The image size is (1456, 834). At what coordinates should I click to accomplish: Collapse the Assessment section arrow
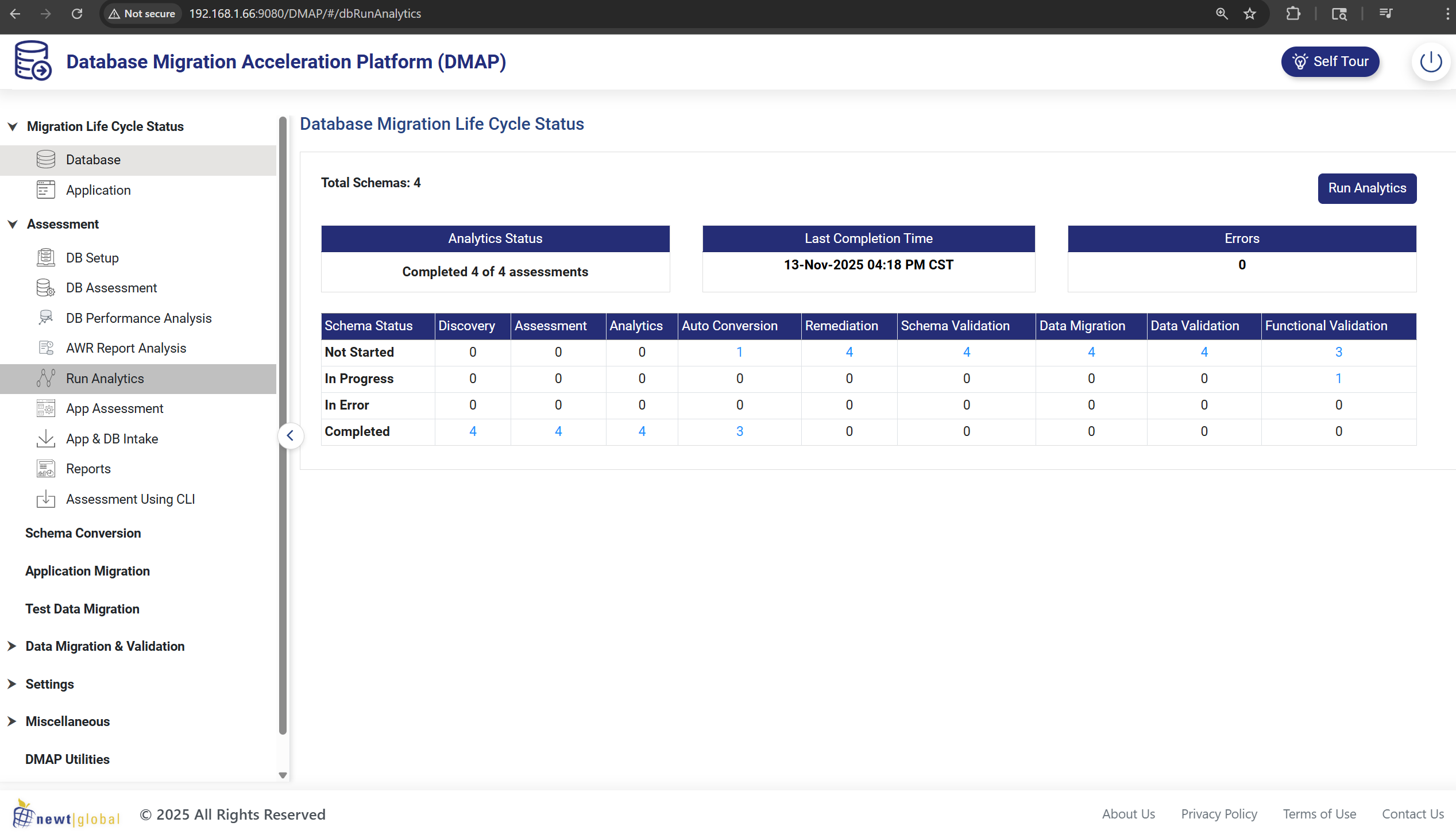[x=13, y=224]
